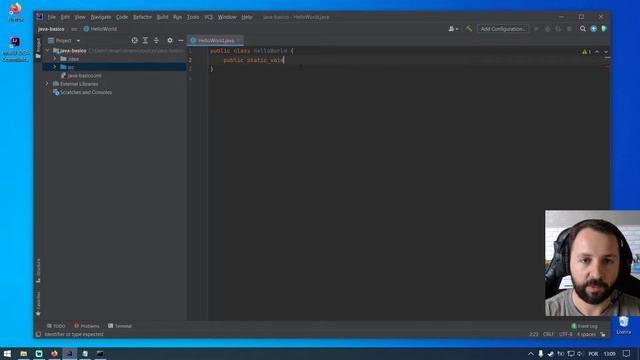The height and width of the screenshot is (360, 640).
Task: Open the Edit menu
Action: pos(65,17)
